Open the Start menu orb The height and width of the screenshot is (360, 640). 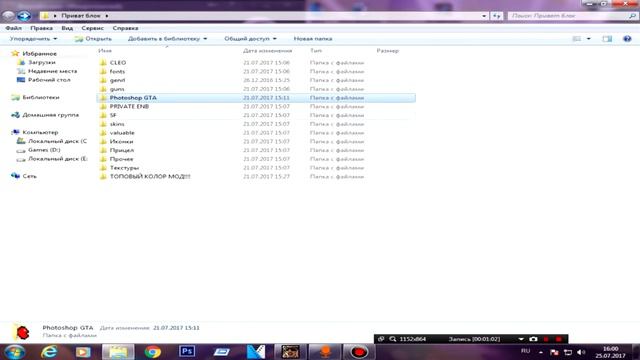[14, 352]
